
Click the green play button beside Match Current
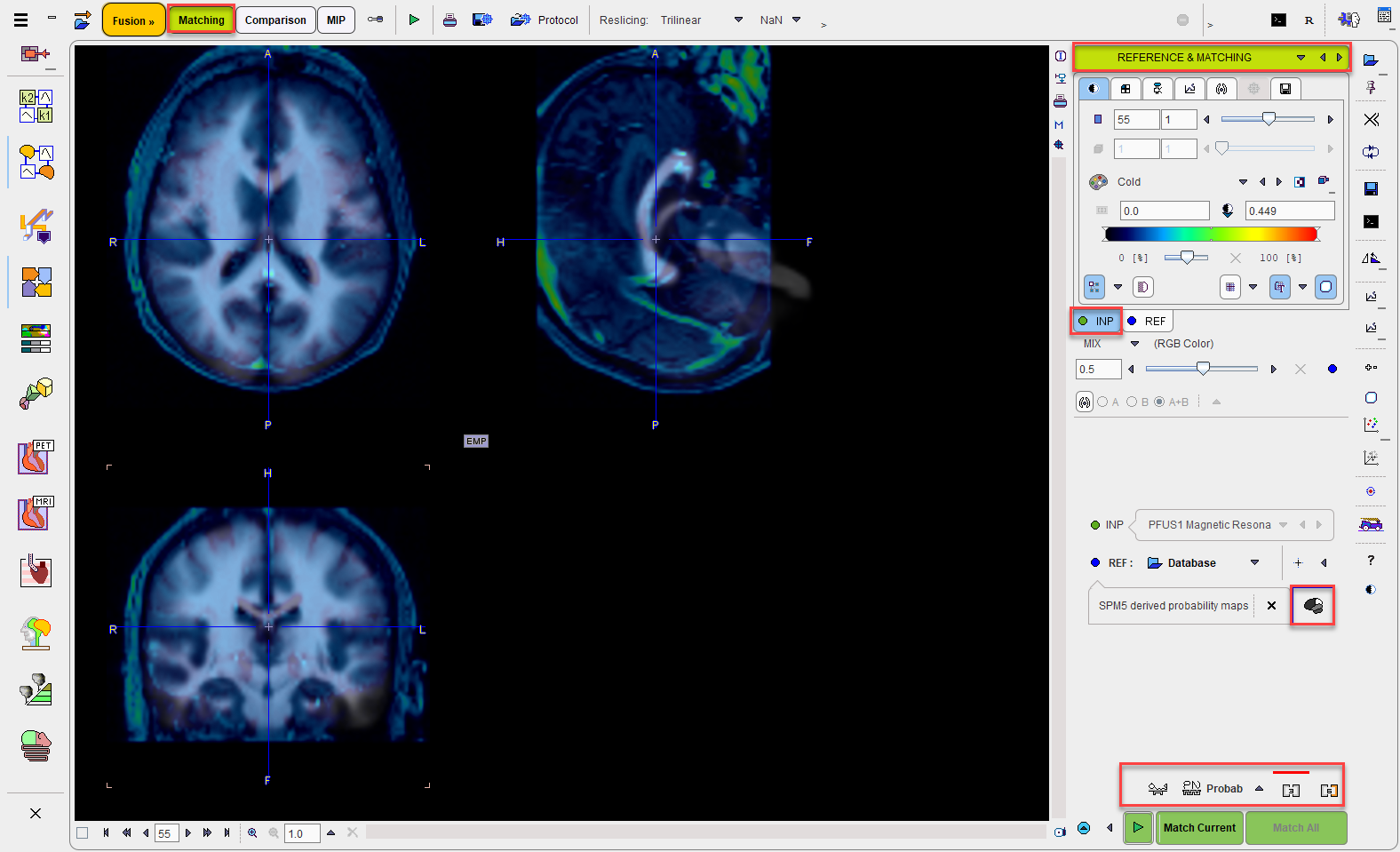coord(1138,827)
